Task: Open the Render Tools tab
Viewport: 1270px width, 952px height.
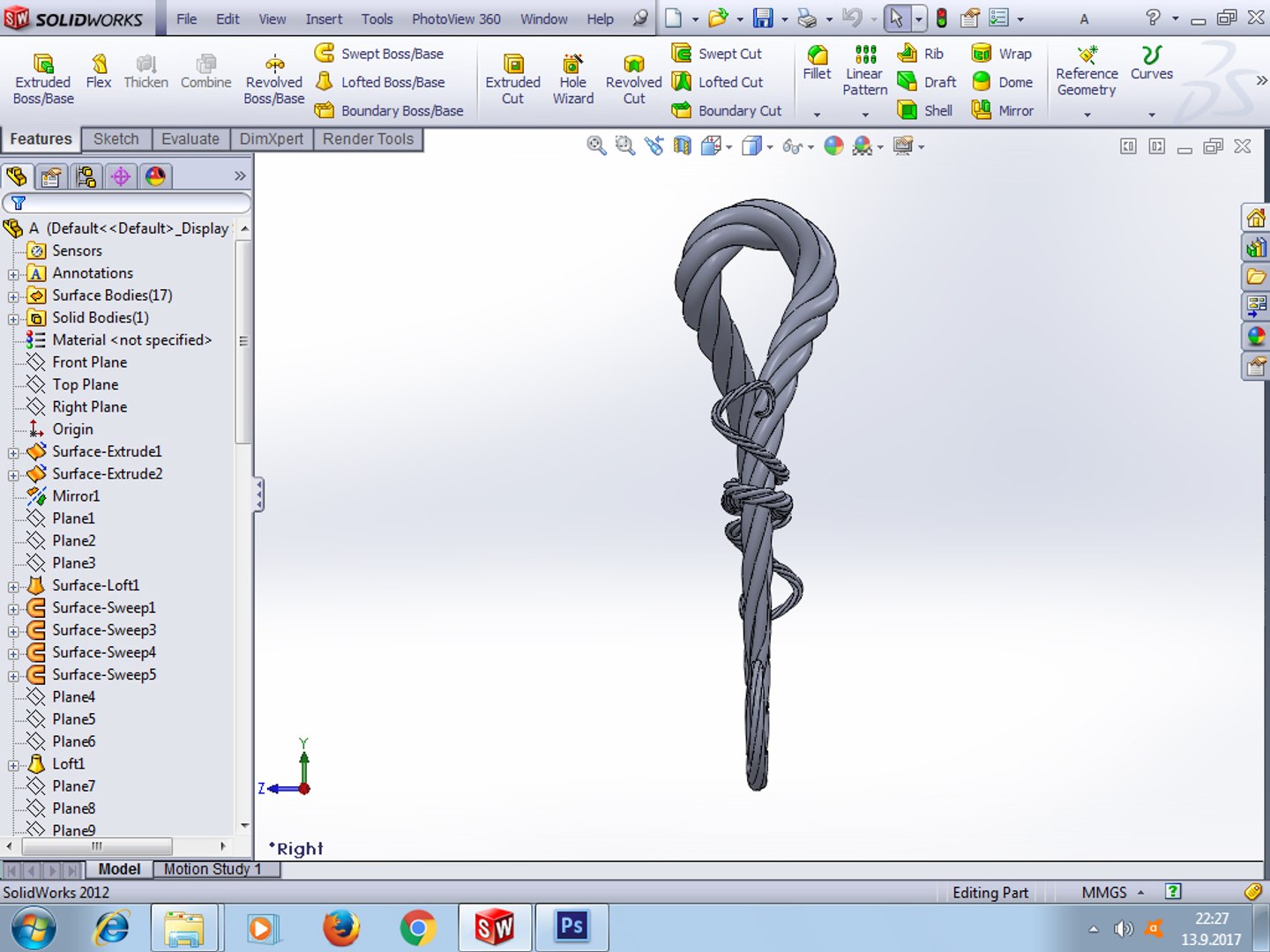Action: click(x=369, y=139)
